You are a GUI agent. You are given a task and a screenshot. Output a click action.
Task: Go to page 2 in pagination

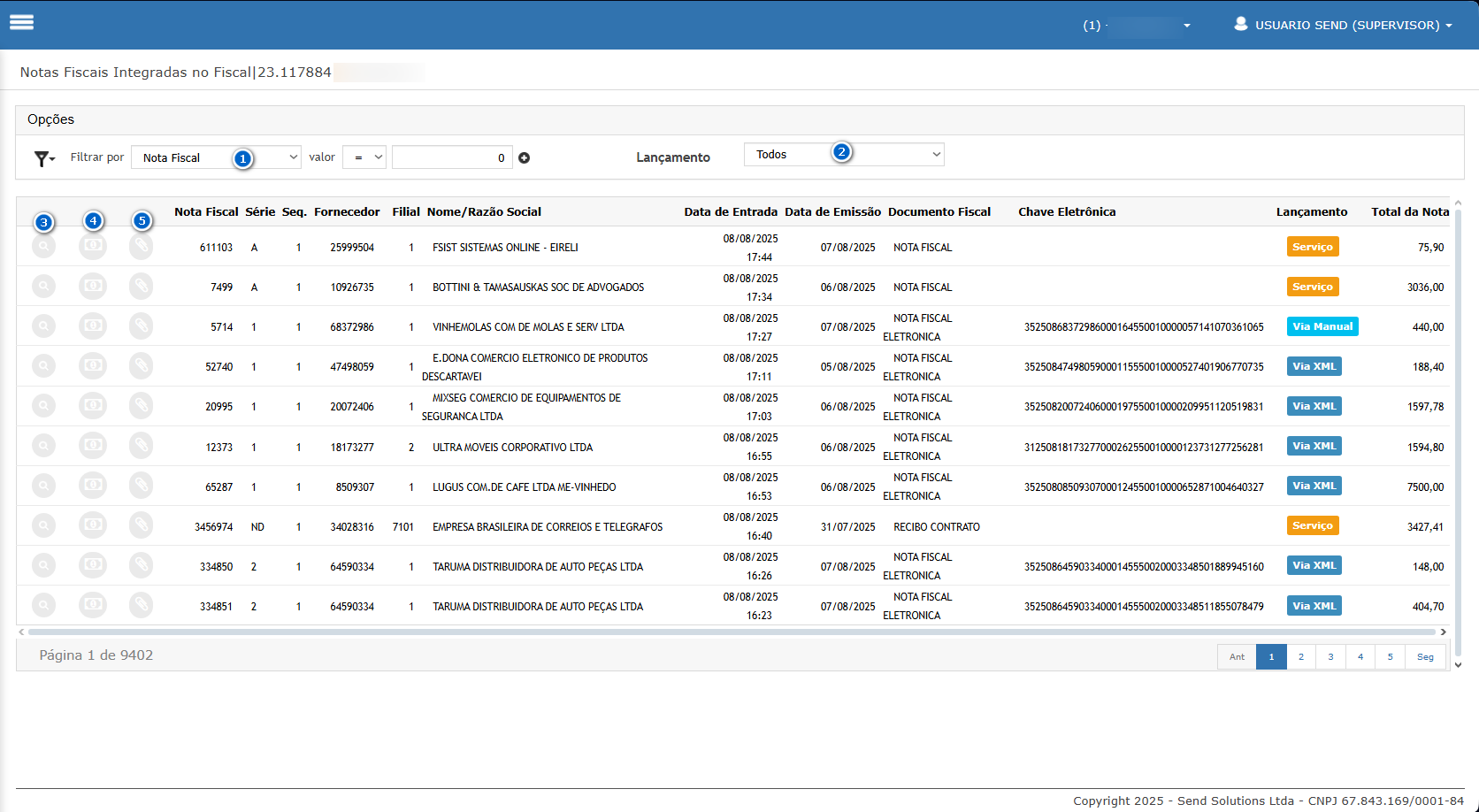(1301, 656)
